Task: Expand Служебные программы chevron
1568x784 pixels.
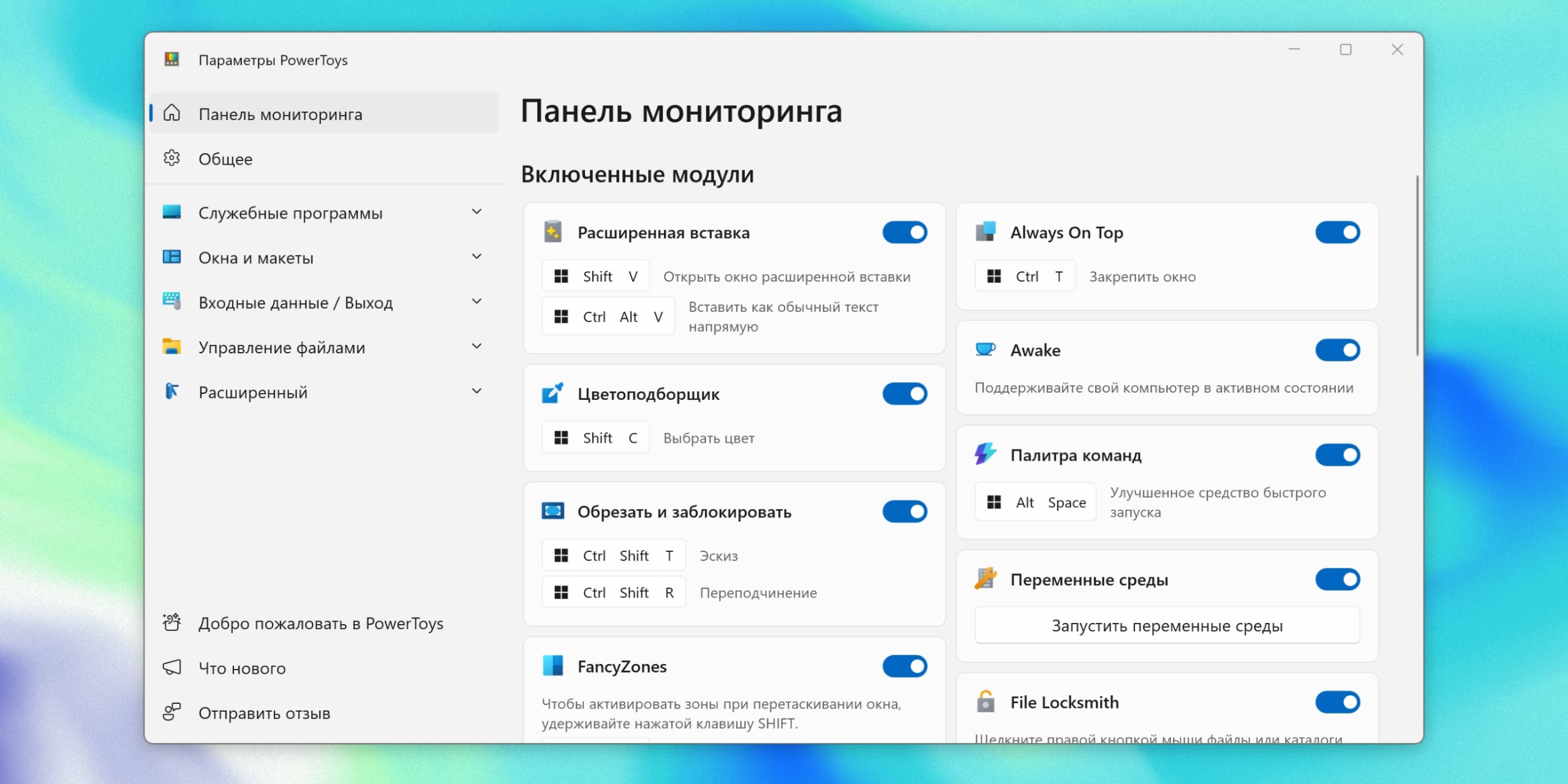Action: [477, 212]
